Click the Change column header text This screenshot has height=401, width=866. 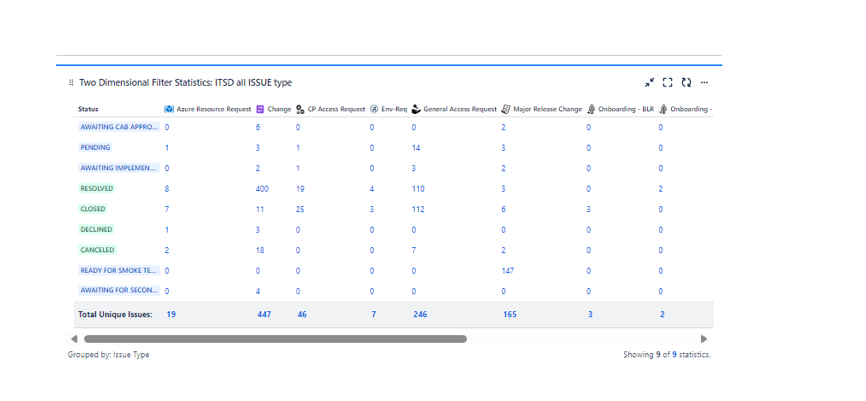279,109
